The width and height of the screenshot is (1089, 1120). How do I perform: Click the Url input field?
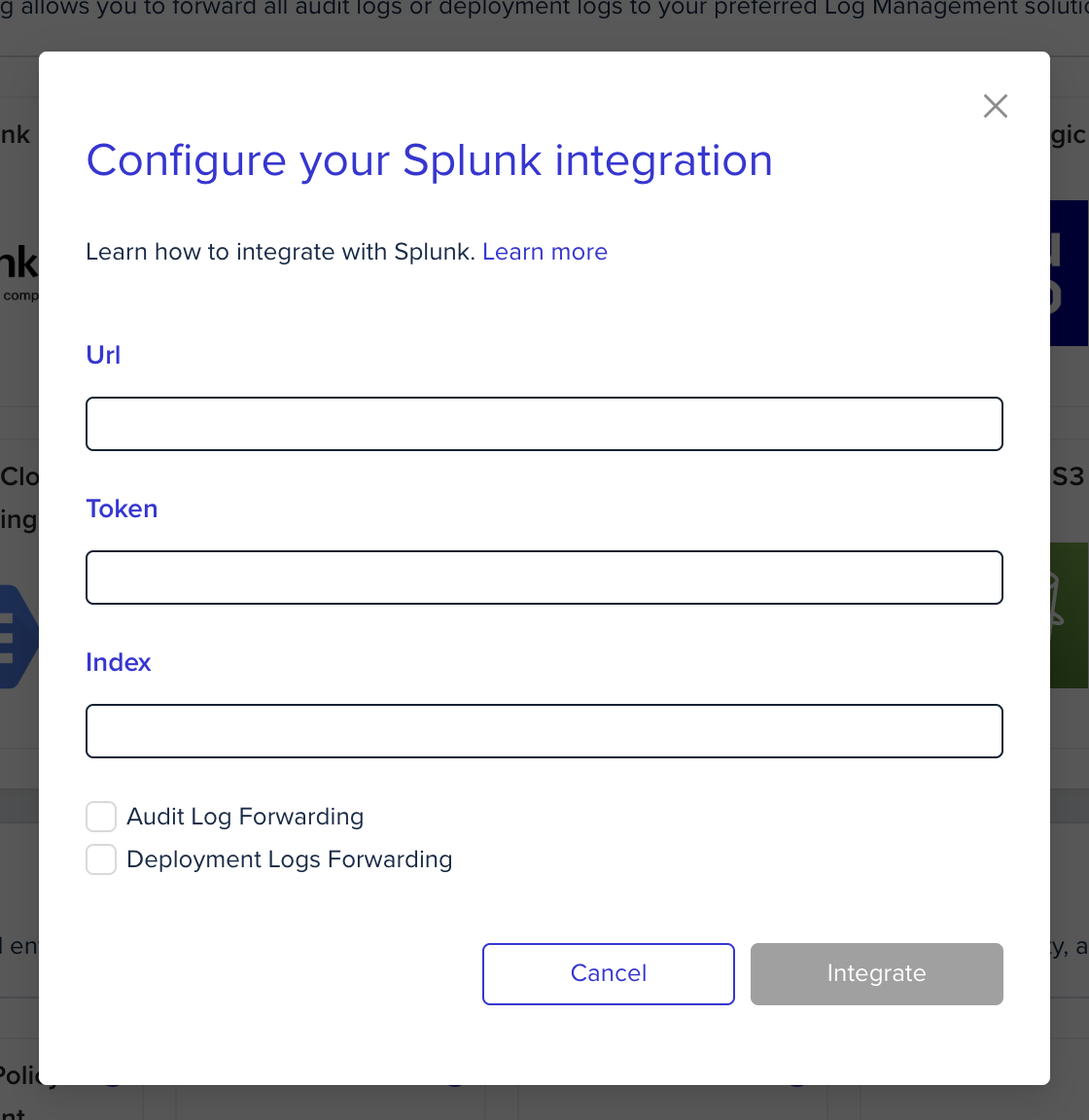pyautogui.click(x=544, y=424)
